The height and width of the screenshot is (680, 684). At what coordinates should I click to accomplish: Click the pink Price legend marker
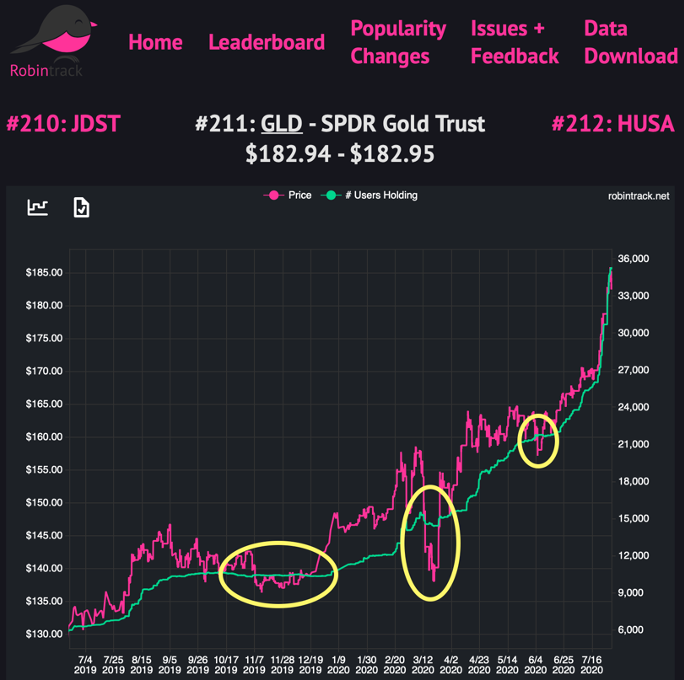coord(272,195)
